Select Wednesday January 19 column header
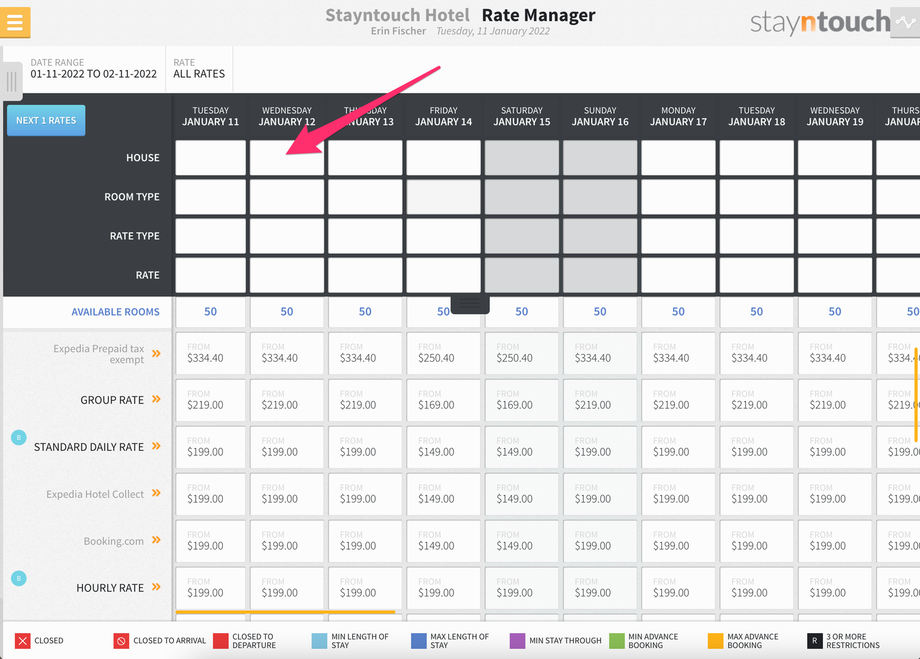Image resolution: width=920 pixels, height=659 pixels. [x=835, y=116]
